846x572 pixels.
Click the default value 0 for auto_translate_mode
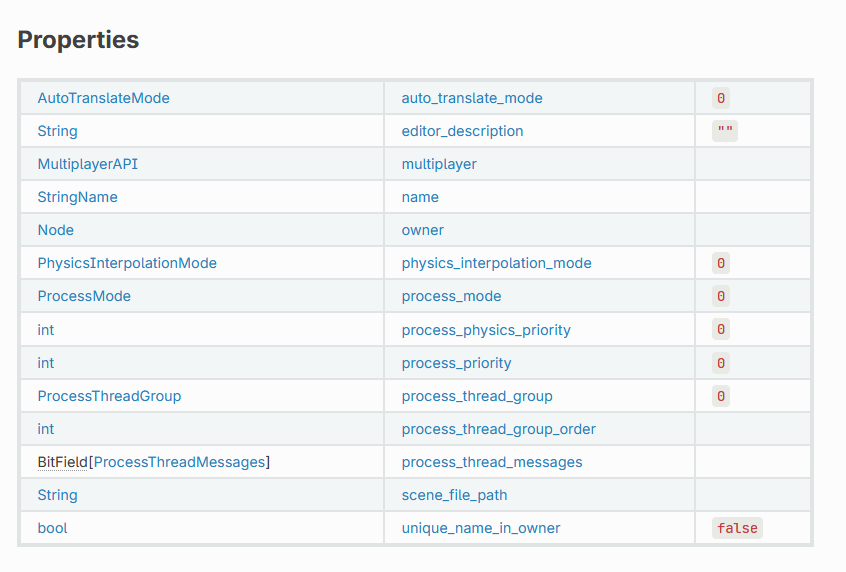(721, 98)
